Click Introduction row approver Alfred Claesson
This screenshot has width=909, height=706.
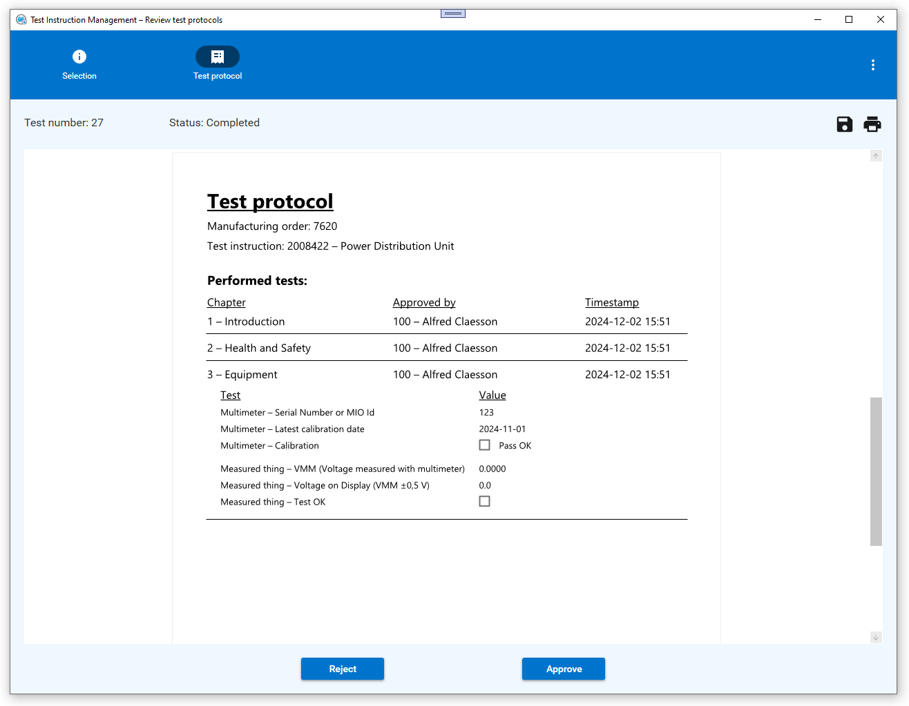click(445, 322)
